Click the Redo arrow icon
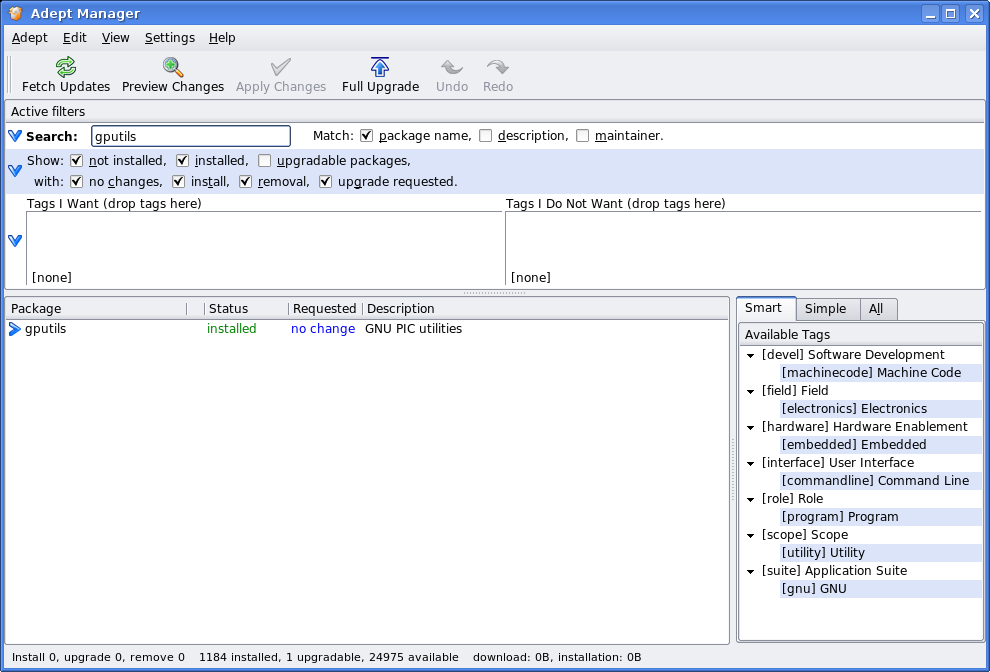 coord(497,68)
